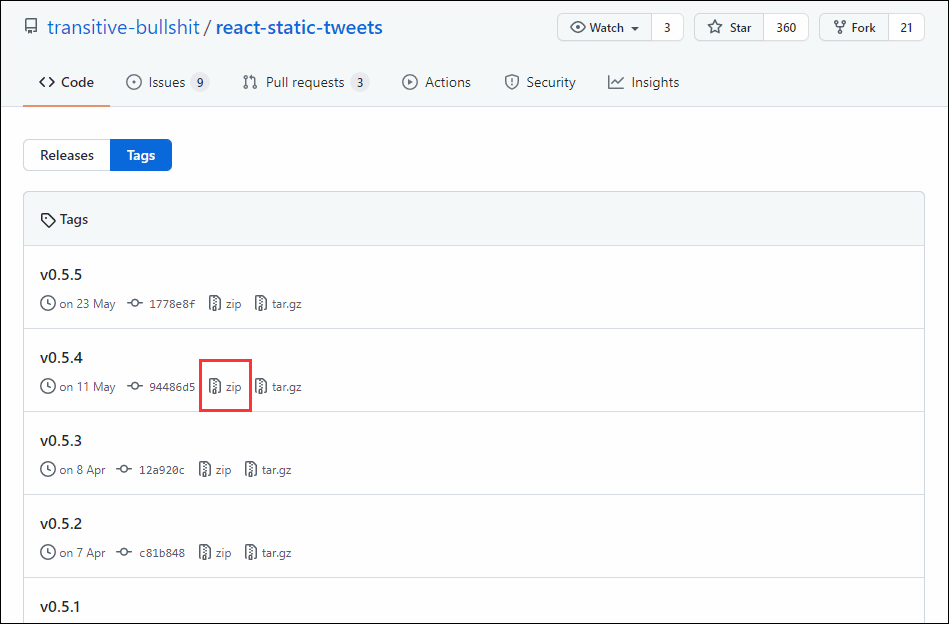Download the zip for v0.5.2
This screenshot has height=624, width=949.
coord(215,553)
